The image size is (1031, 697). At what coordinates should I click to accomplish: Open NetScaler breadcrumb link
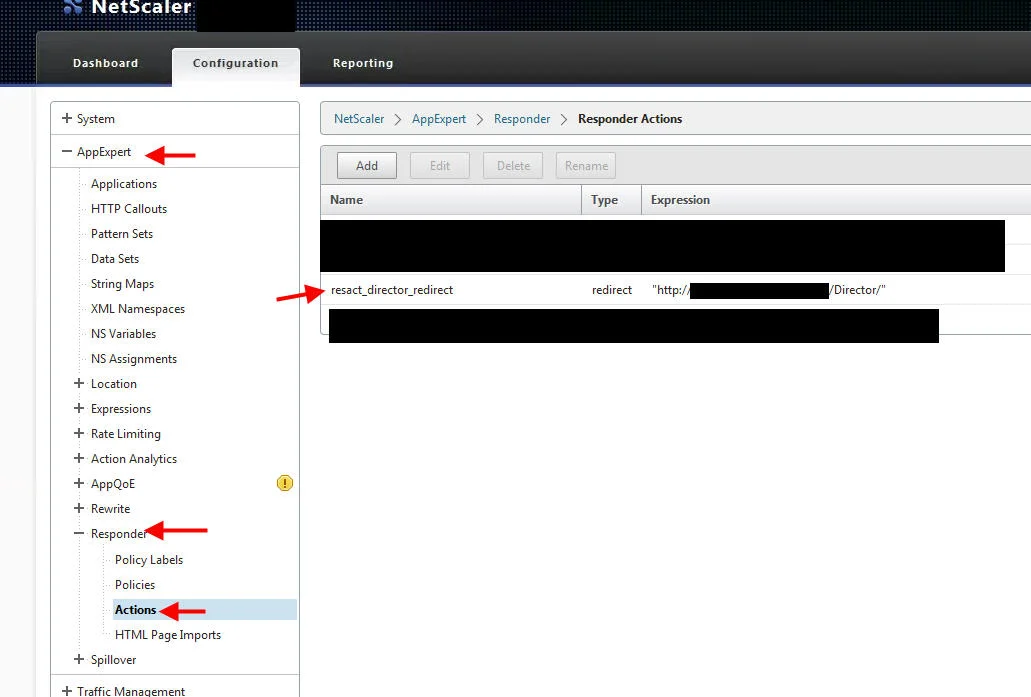click(x=359, y=119)
